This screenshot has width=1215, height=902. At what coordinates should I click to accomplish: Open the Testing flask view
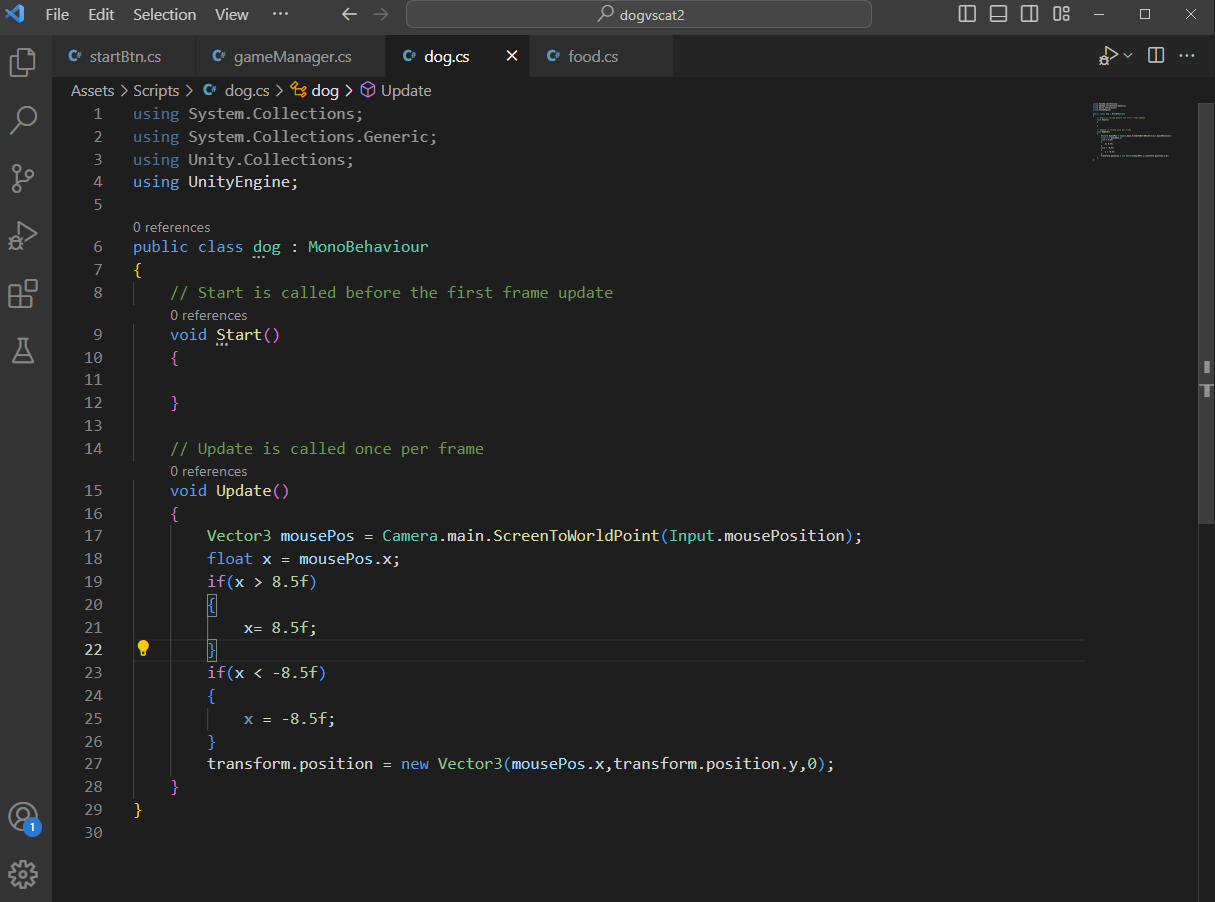coord(22,351)
